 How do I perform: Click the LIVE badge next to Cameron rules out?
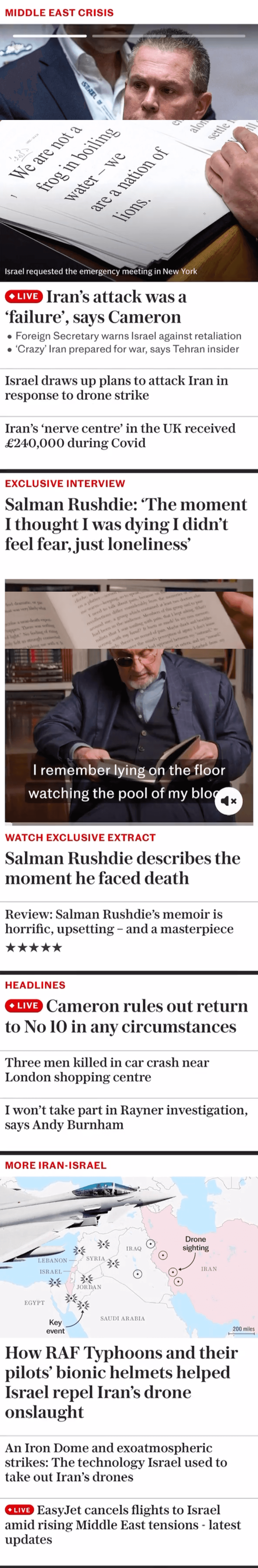[x=24, y=1006]
